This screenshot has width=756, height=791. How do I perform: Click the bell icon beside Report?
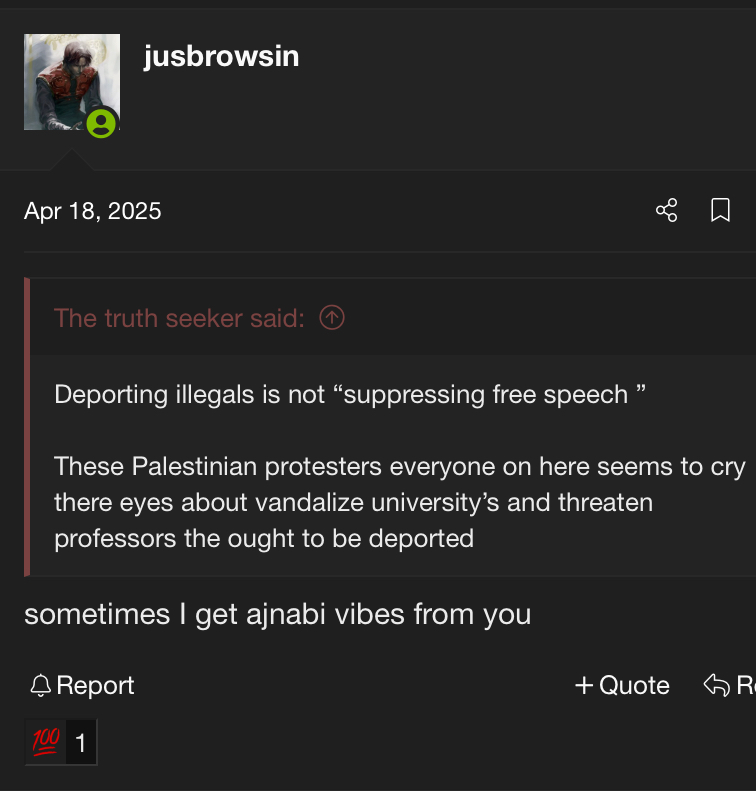pyautogui.click(x=41, y=686)
